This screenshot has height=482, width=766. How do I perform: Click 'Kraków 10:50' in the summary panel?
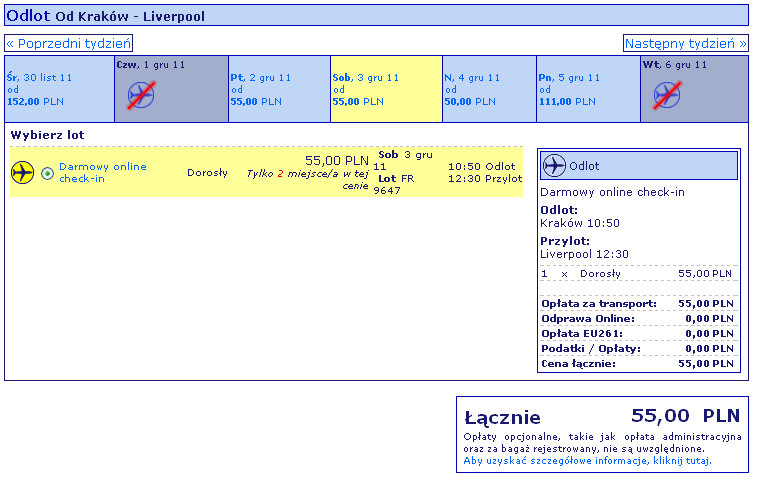580,223
